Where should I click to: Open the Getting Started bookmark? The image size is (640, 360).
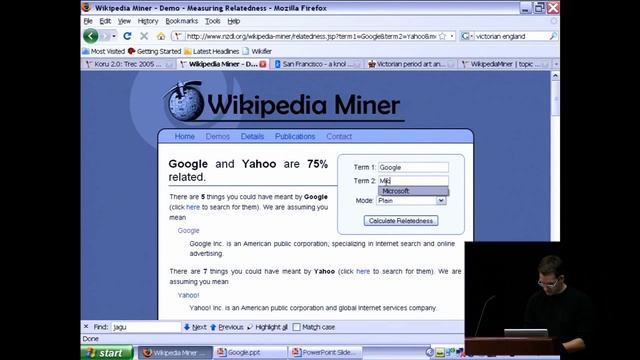click(x=154, y=51)
